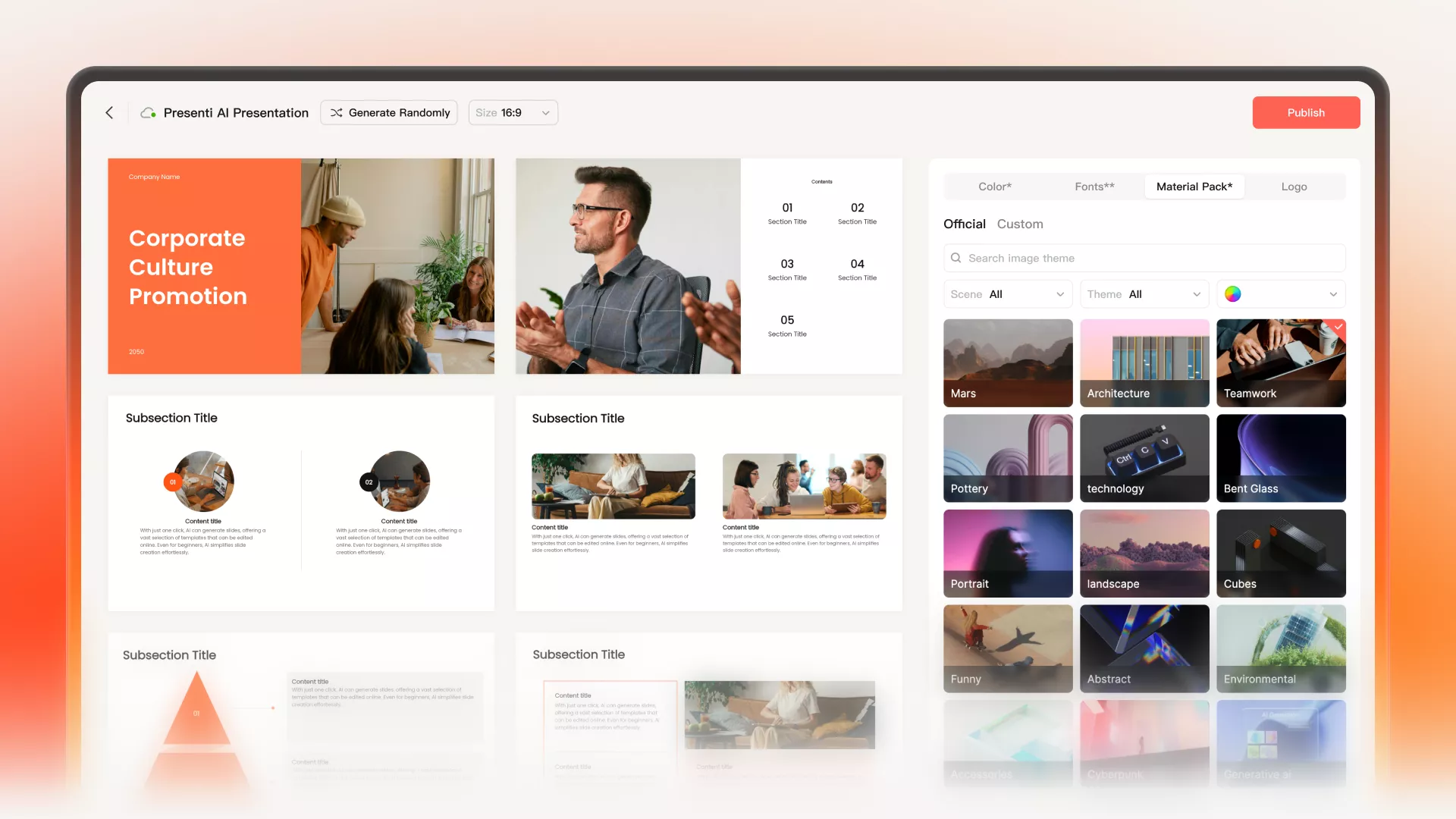Click the dark 02 circle badge

point(369,482)
